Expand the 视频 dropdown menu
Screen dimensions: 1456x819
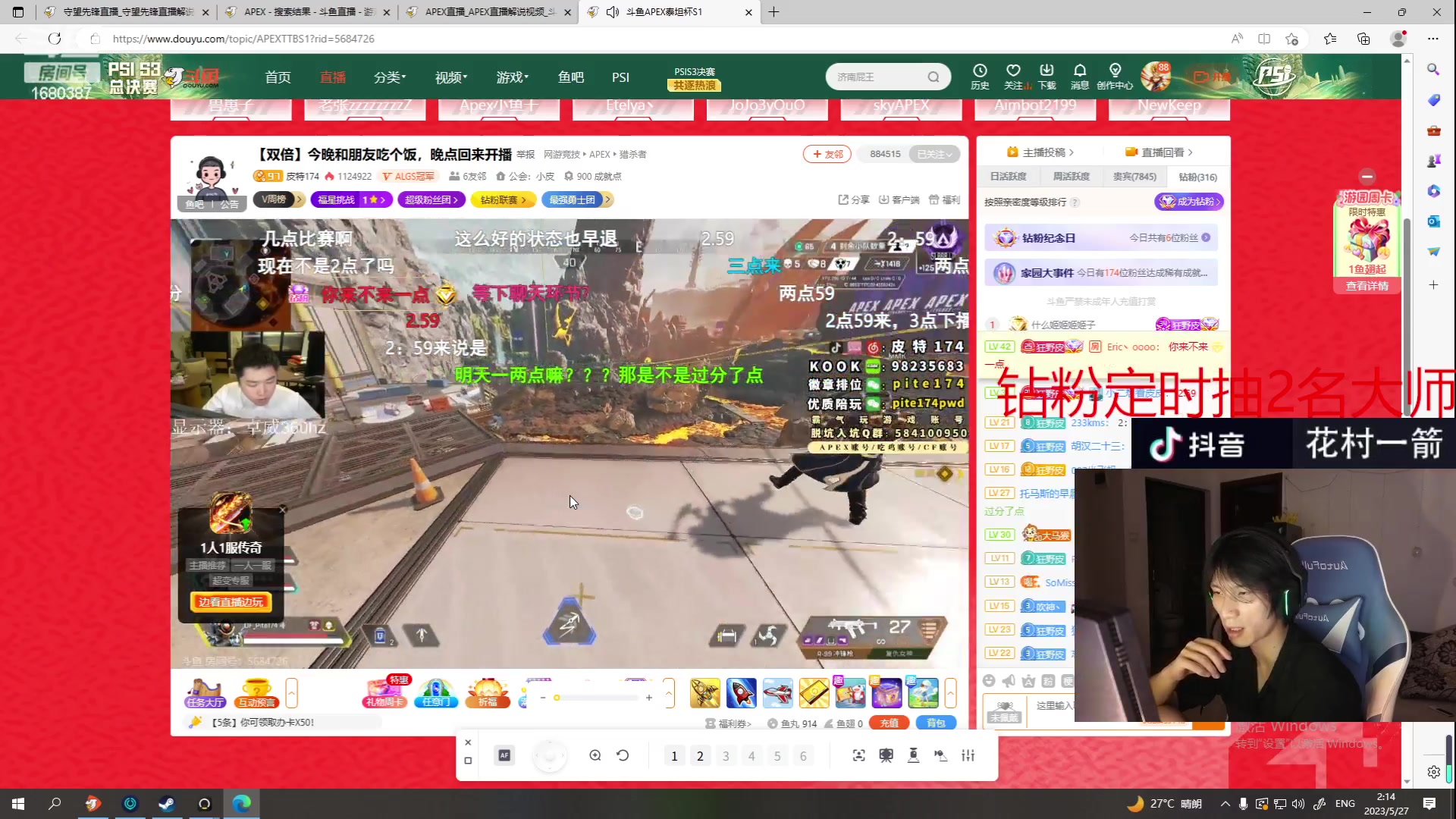coord(451,77)
